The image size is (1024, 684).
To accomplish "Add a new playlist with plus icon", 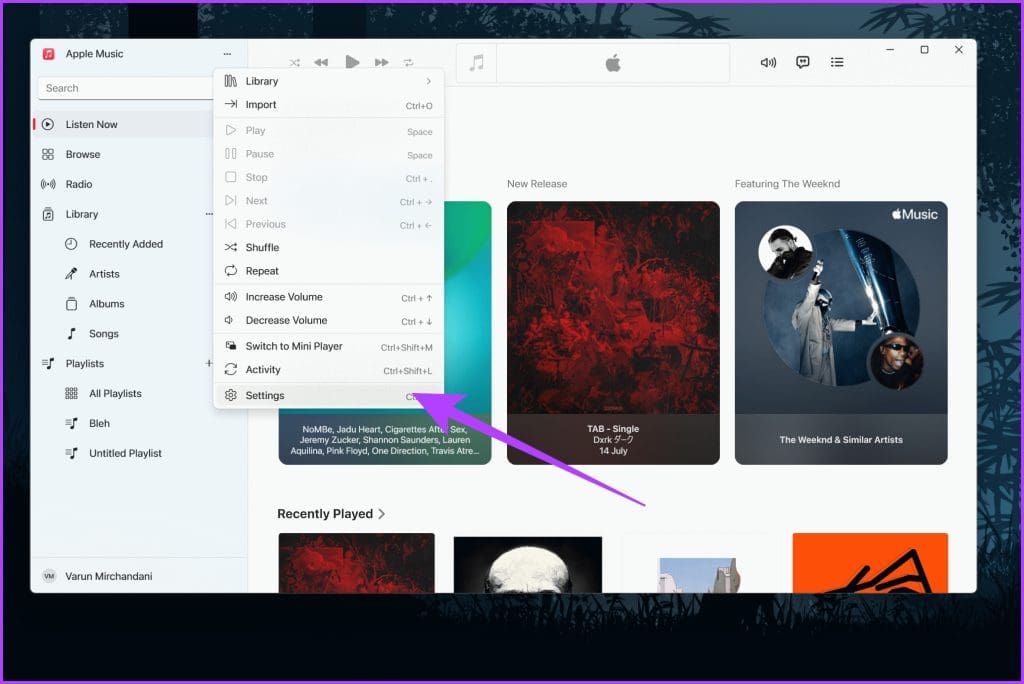I will (x=209, y=363).
